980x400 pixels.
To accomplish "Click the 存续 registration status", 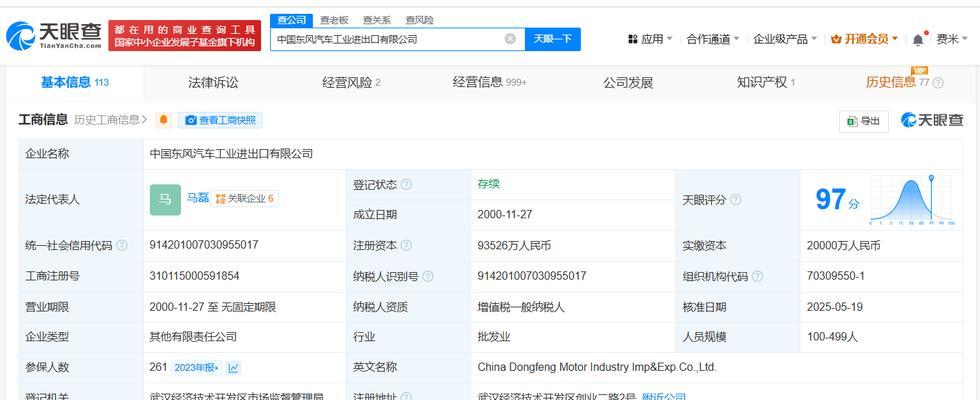I will point(488,184).
